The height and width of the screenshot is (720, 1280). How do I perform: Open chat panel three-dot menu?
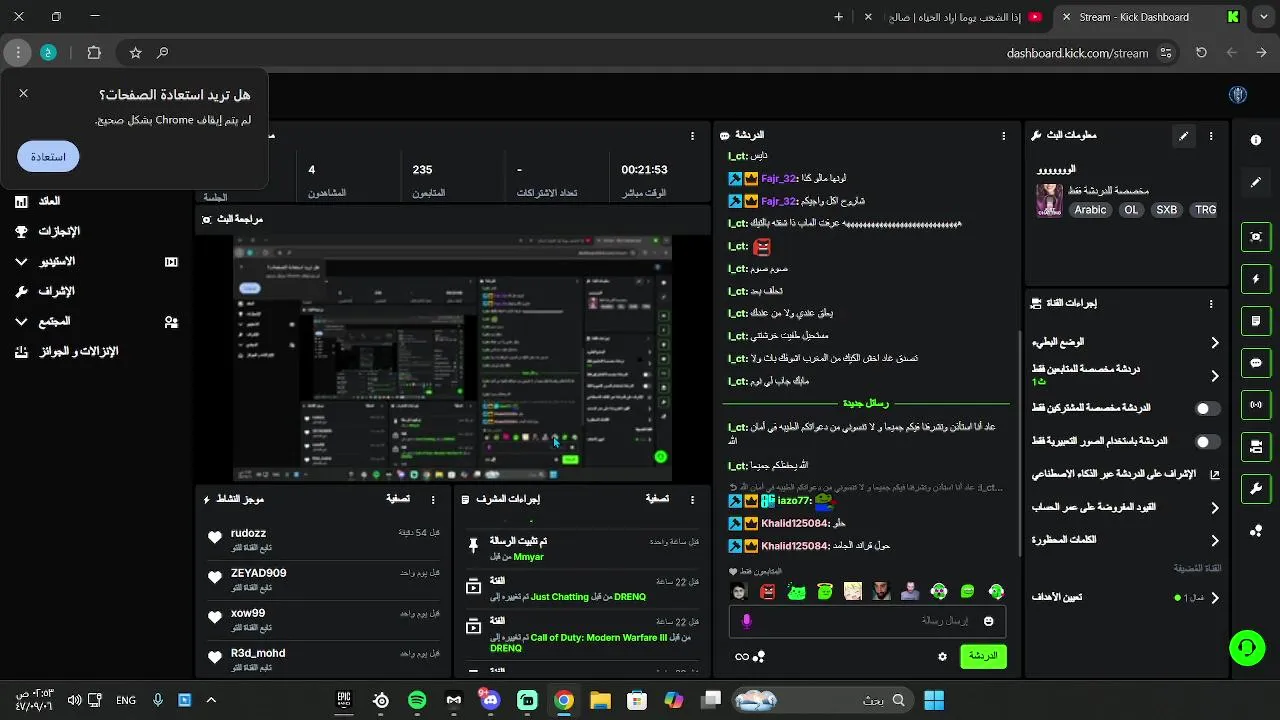click(1004, 136)
